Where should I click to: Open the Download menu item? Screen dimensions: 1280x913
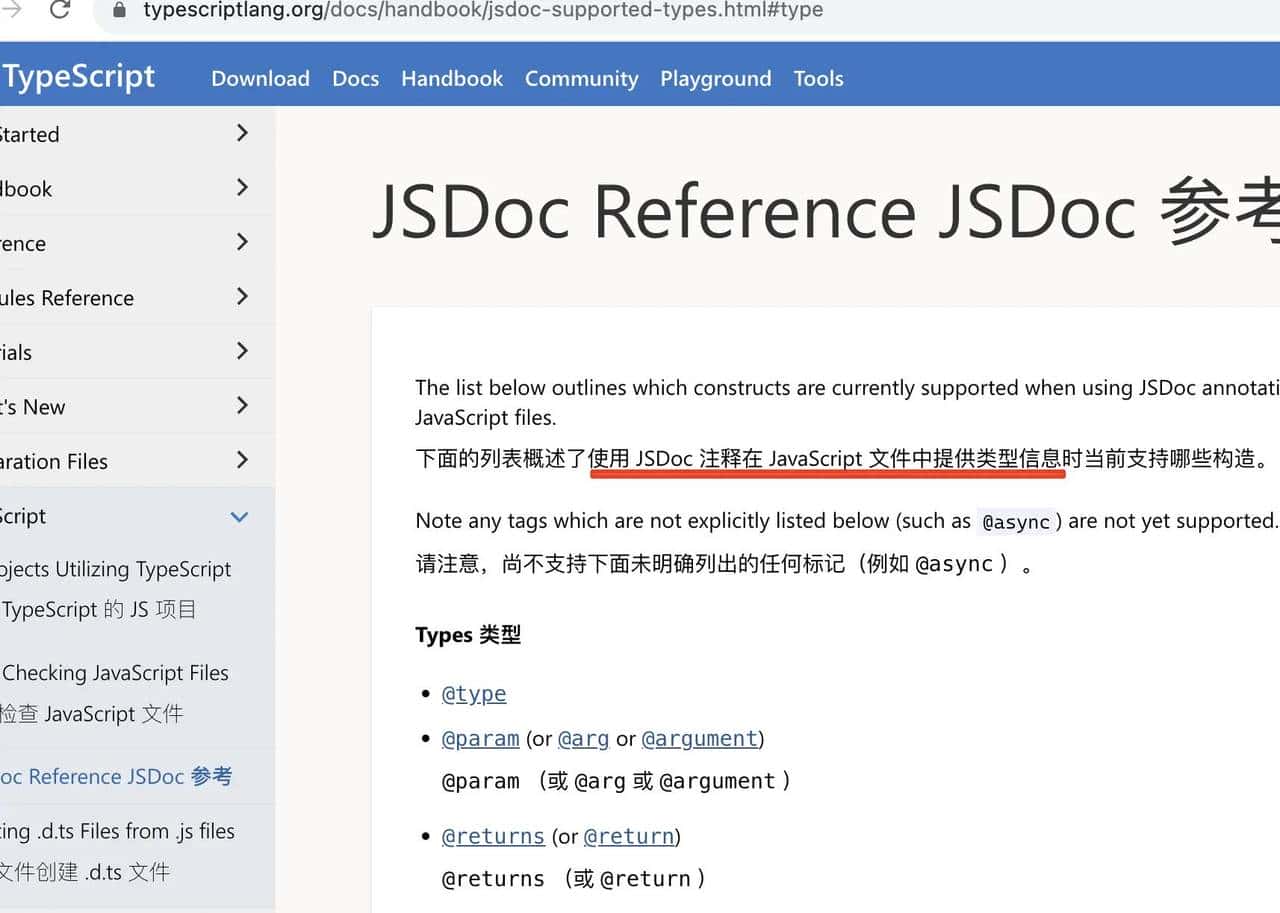click(259, 78)
